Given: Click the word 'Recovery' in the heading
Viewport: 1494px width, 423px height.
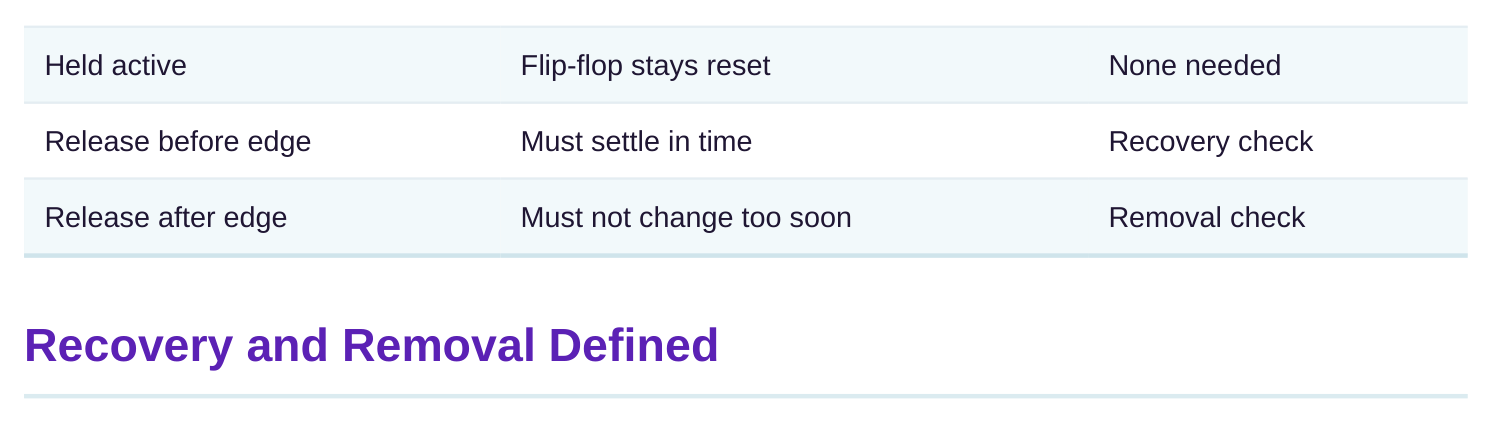Looking at the screenshot, I should 128,345.
